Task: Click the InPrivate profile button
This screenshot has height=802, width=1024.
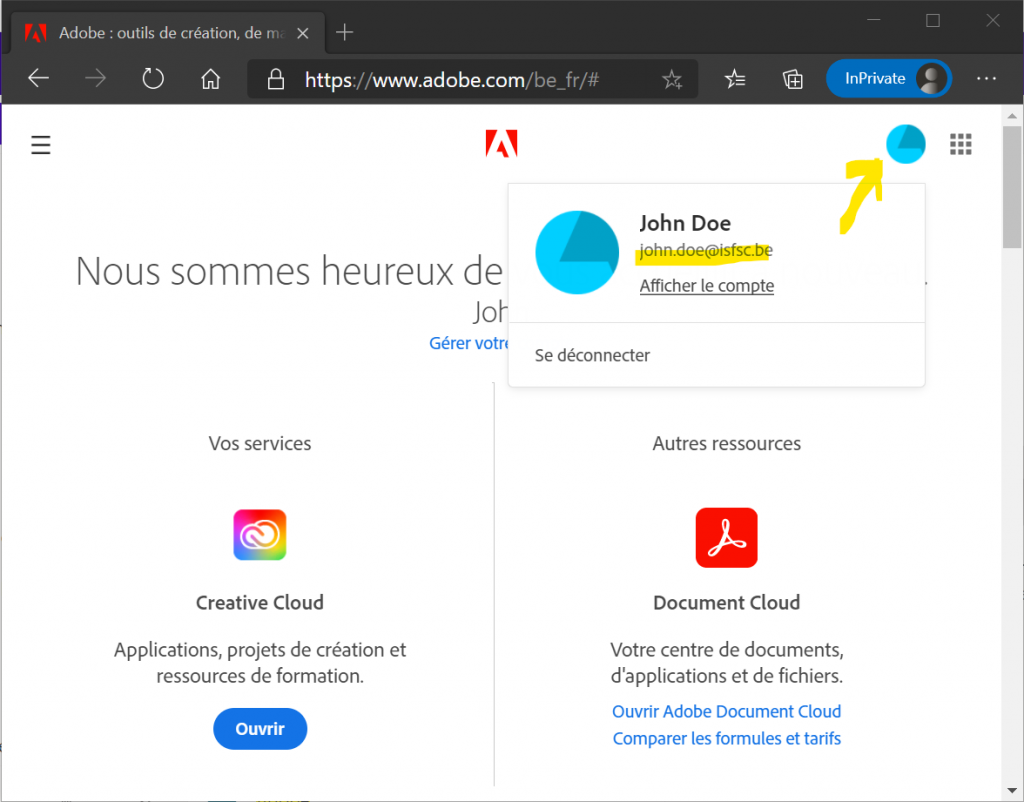Action: [x=888, y=79]
